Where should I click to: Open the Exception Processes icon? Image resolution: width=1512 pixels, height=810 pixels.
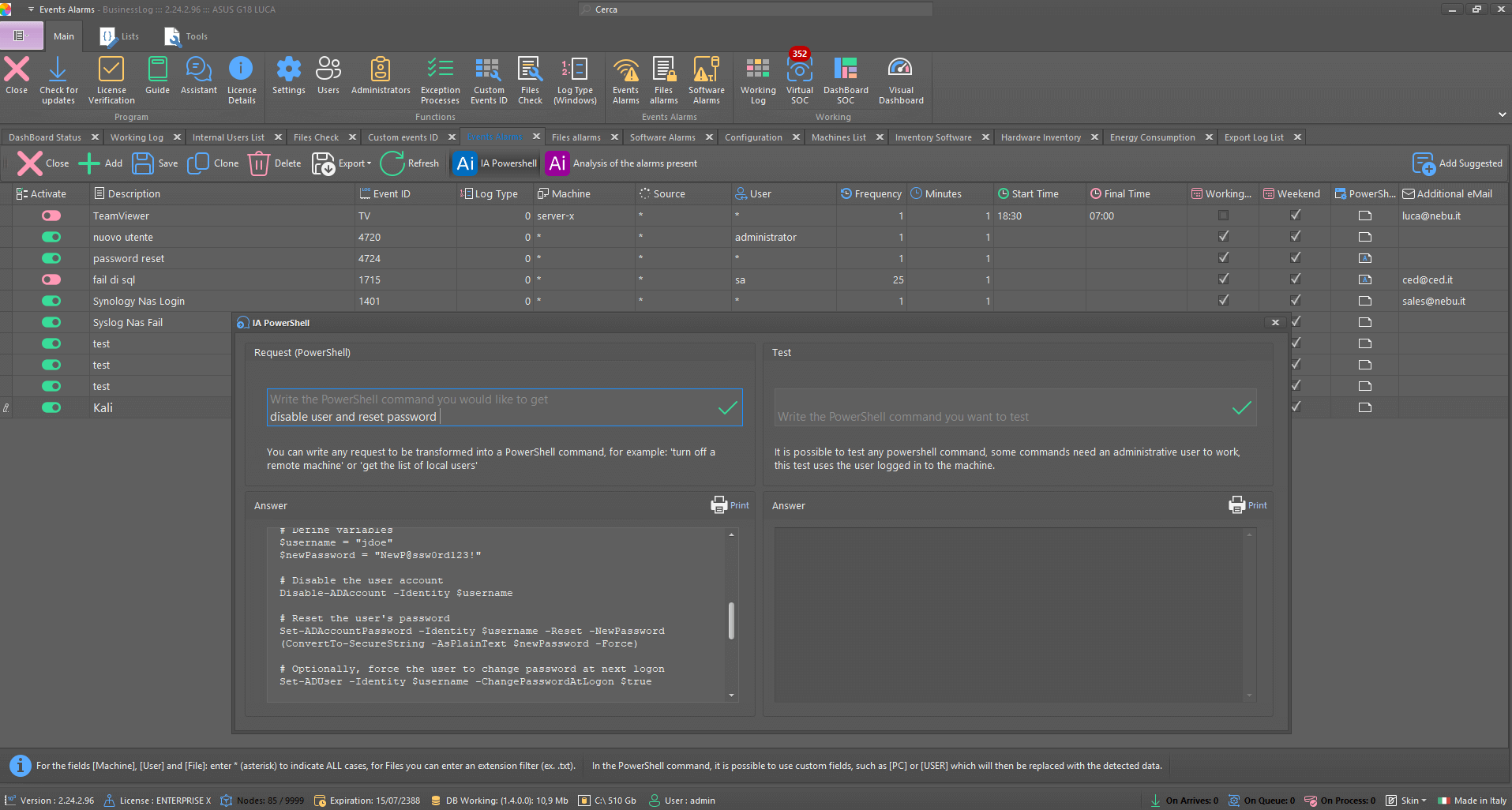pos(440,79)
